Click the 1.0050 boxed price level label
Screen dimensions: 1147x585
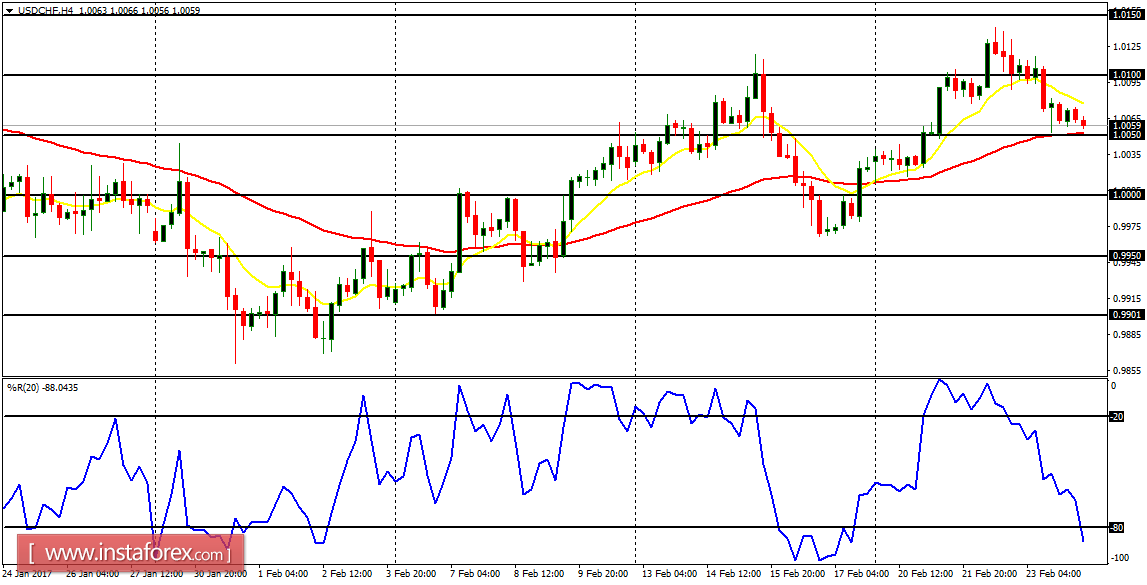tap(1127, 135)
